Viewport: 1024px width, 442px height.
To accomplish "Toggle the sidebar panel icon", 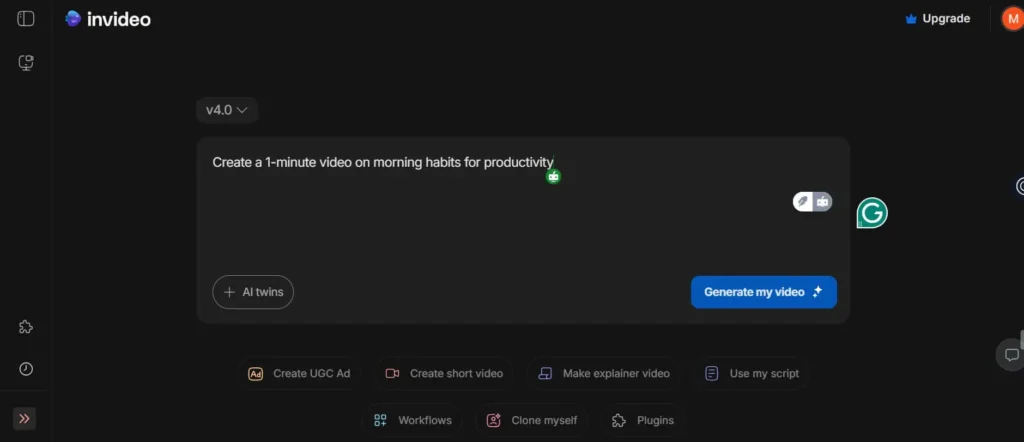I will (26, 19).
